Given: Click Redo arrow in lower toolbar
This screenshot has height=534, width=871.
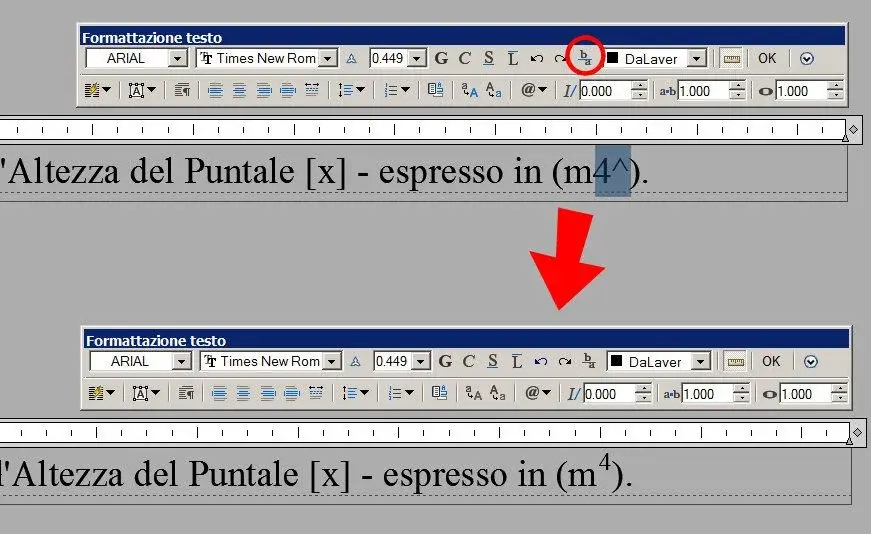Looking at the screenshot, I should coord(564,362).
